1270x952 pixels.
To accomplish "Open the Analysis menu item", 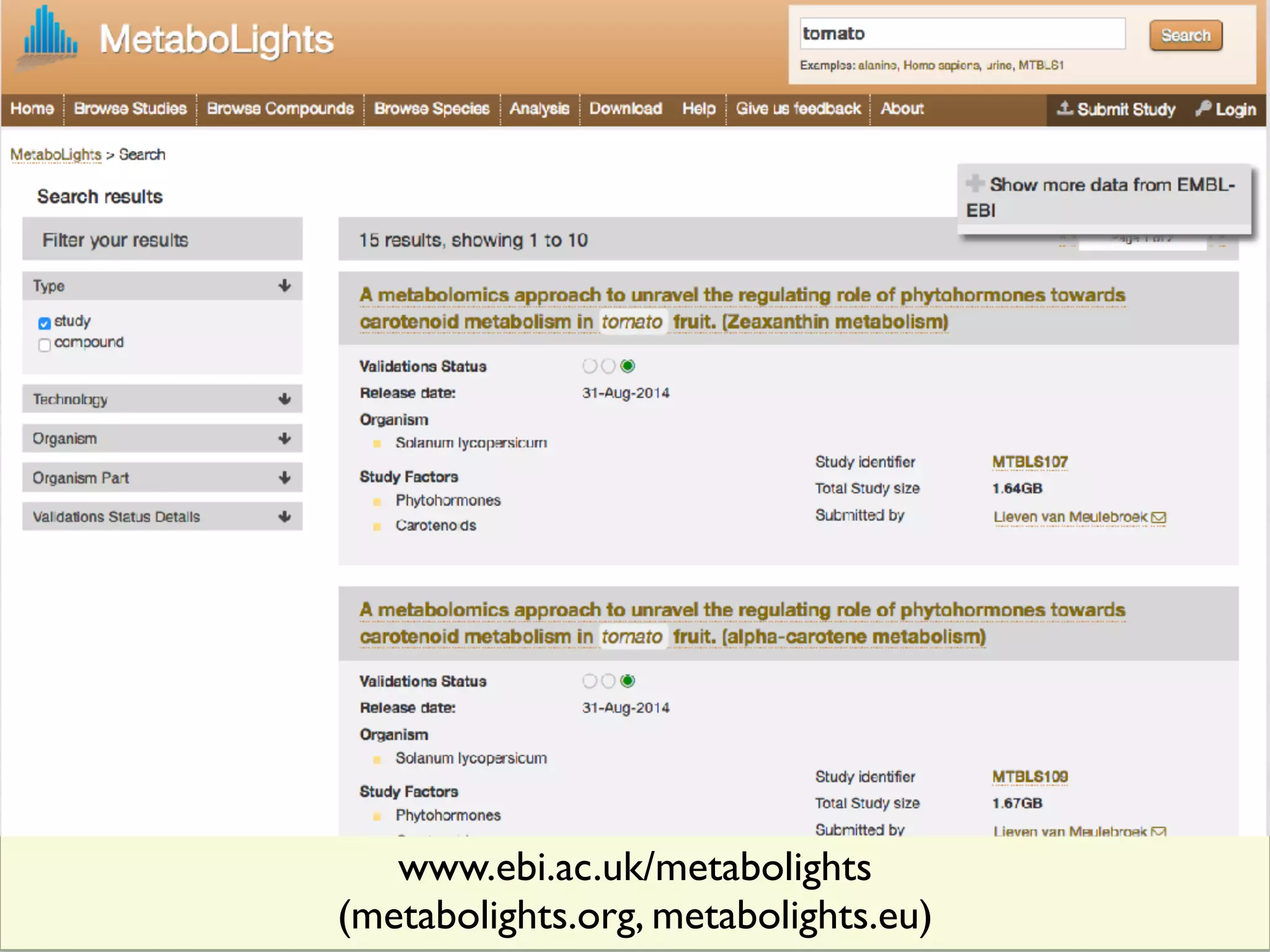I will click(540, 108).
